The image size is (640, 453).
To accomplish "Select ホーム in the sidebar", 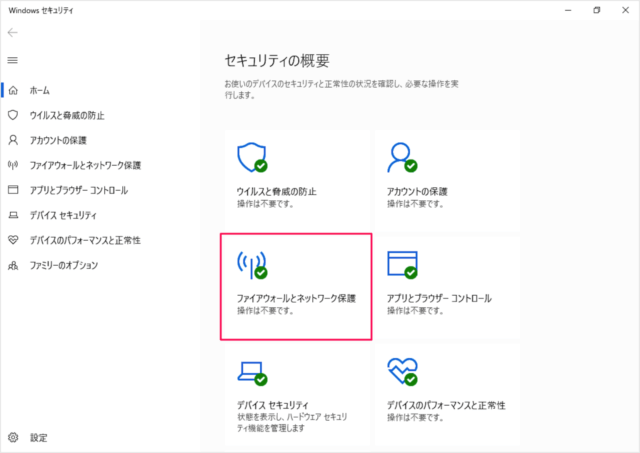I will click(x=40, y=91).
